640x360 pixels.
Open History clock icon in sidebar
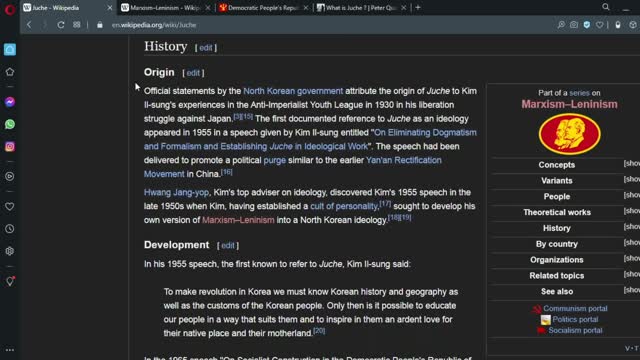(x=10, y=229)
